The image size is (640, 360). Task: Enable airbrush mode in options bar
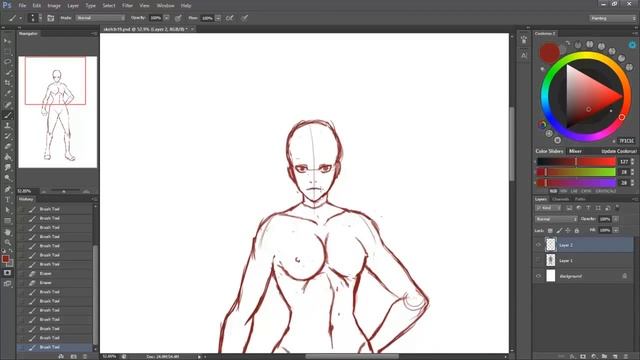point(230,18)
